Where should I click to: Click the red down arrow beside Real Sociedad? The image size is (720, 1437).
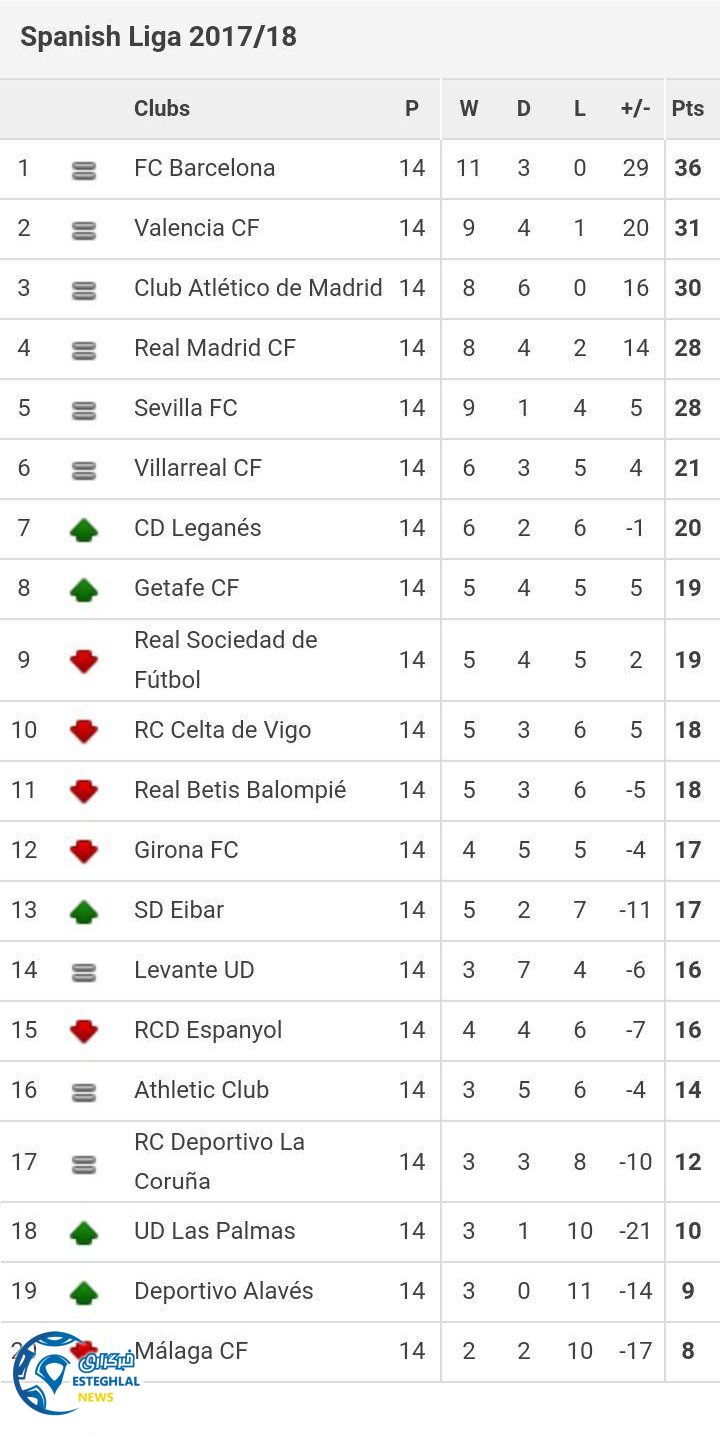(x=84, y=661)
